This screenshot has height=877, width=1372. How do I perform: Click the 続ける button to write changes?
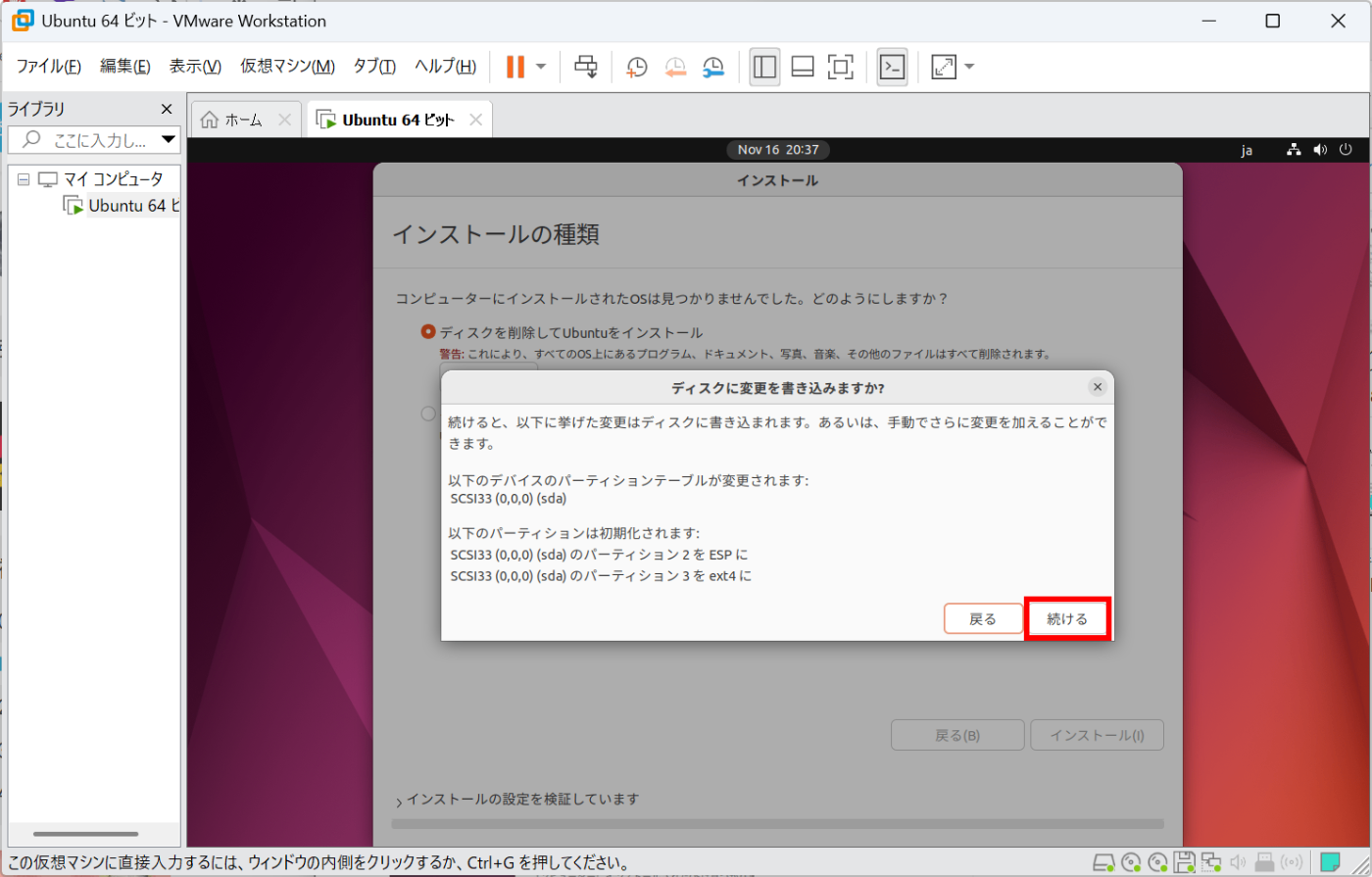point(1067,618)
